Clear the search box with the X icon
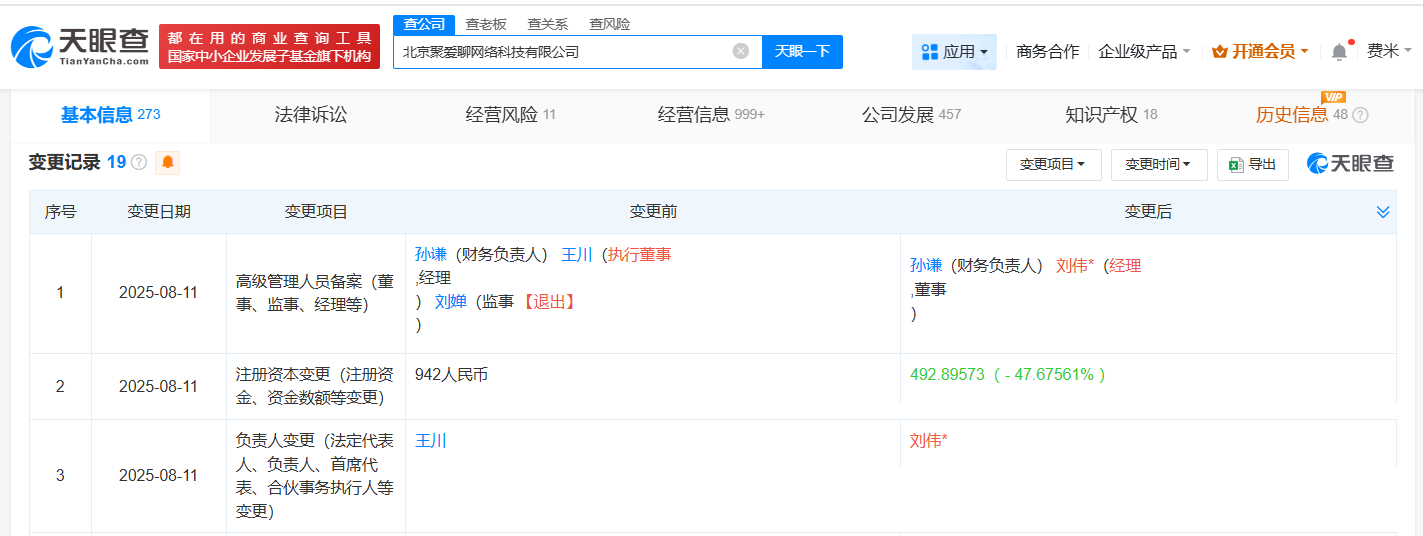Image resolution: width=1423 pixels, height=536 pixels. 740,51
